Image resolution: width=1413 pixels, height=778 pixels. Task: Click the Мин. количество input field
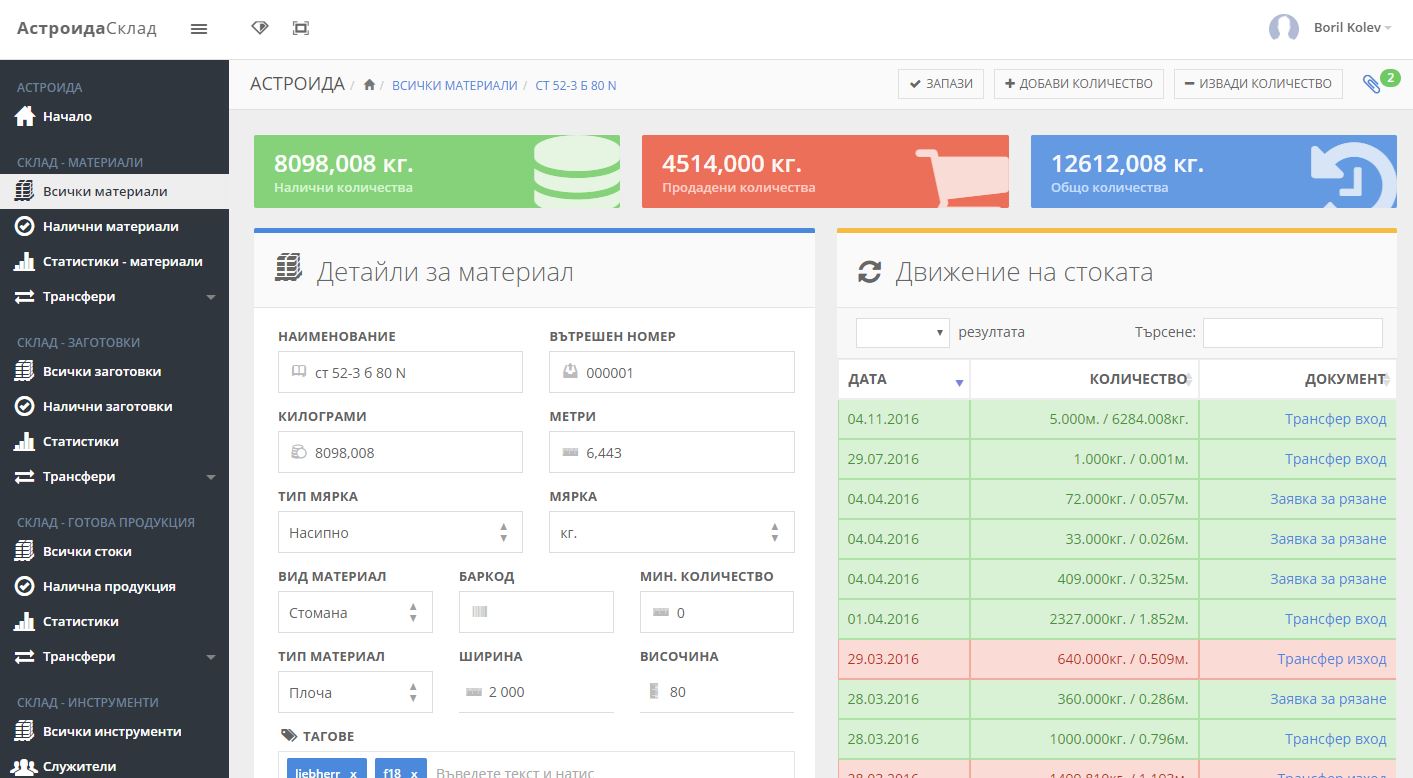(x=717, y=612)
